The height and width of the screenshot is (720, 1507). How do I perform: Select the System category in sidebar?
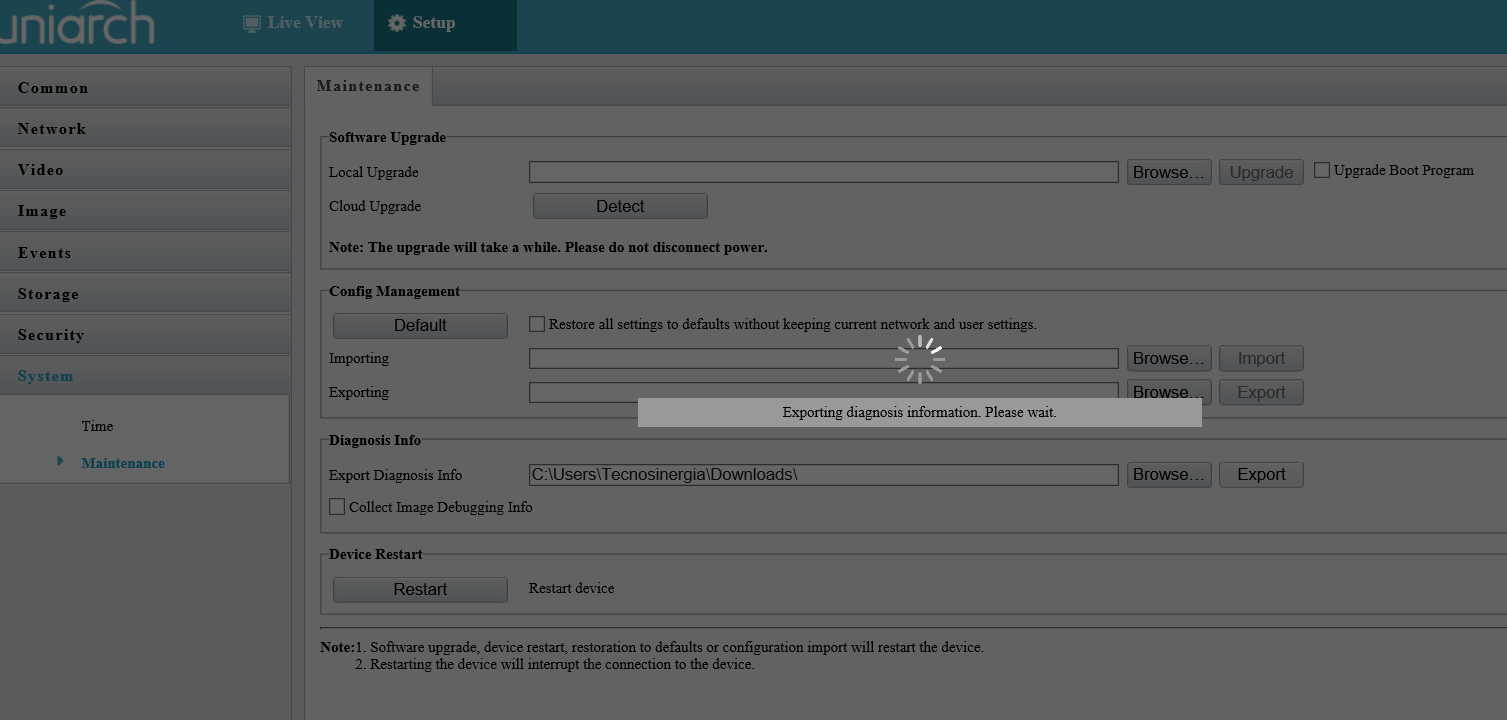45,375
